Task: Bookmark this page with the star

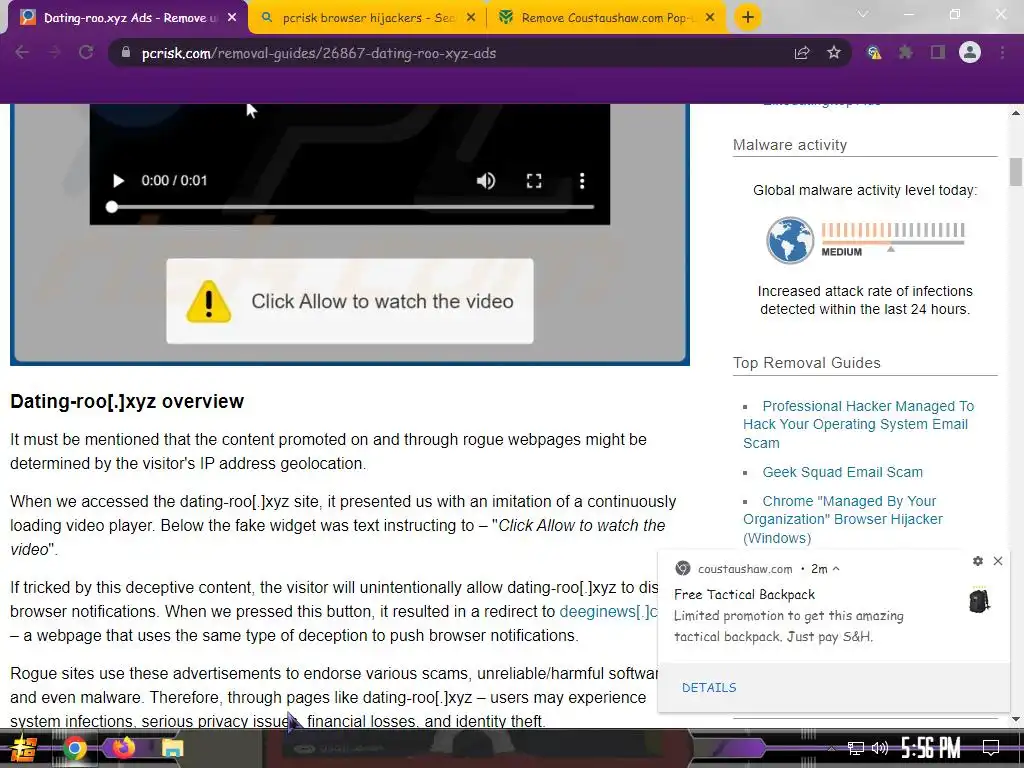Action: (834, 53)
